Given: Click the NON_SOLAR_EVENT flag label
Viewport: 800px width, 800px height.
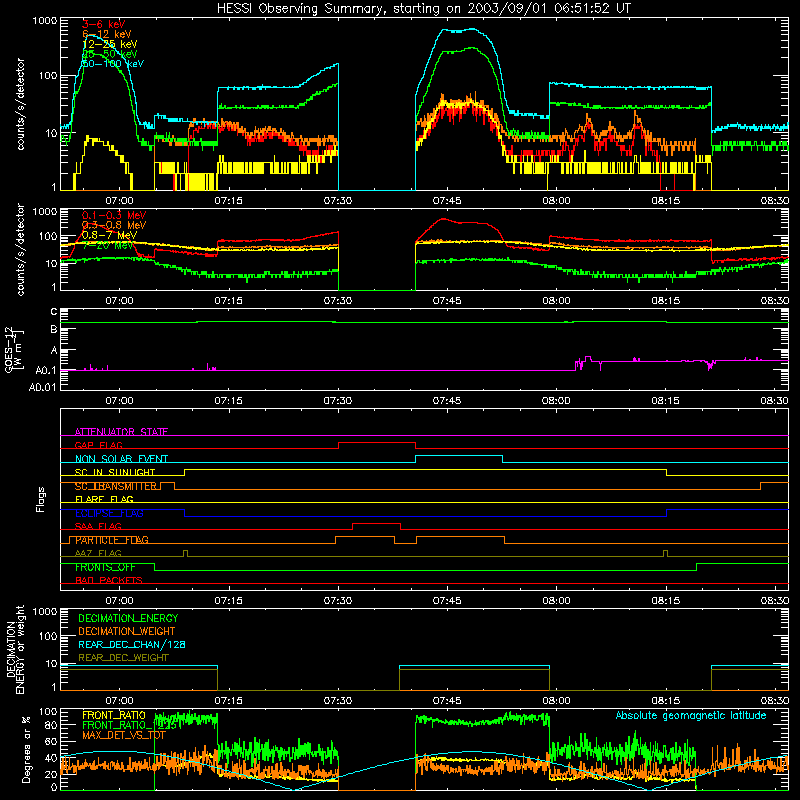Looking at the screenshot, I should pyautogui.click(x=121, y=459).
